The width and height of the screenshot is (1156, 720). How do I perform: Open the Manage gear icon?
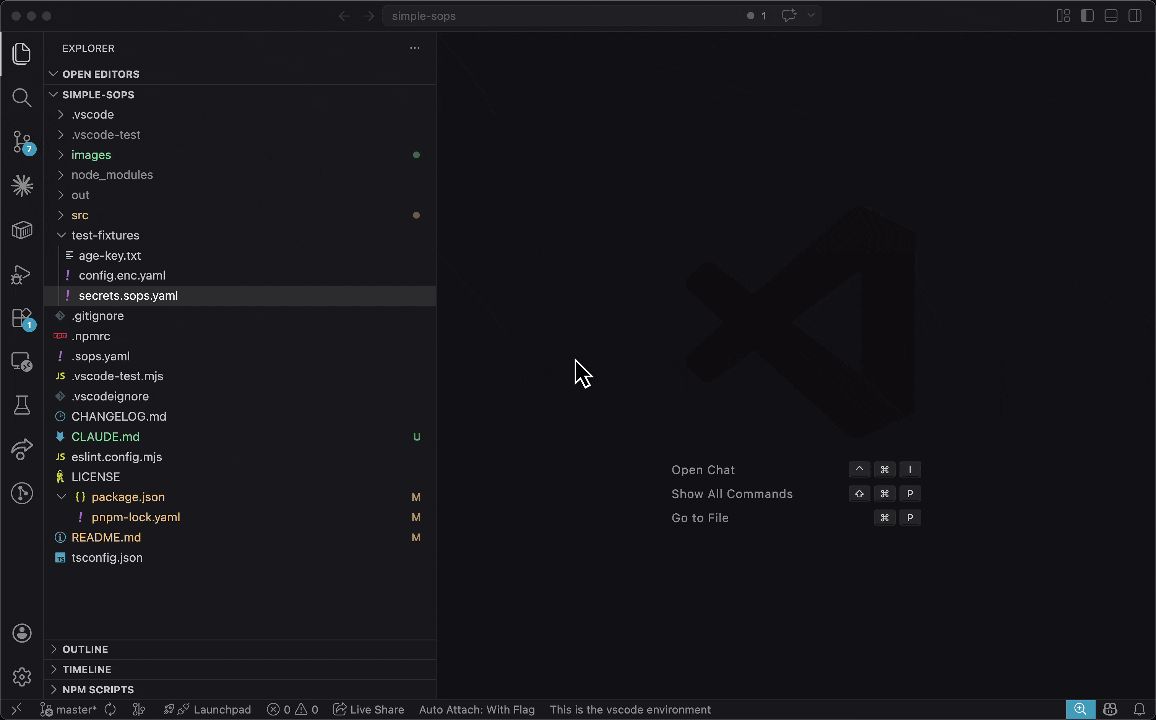click(x=22, y=677)
